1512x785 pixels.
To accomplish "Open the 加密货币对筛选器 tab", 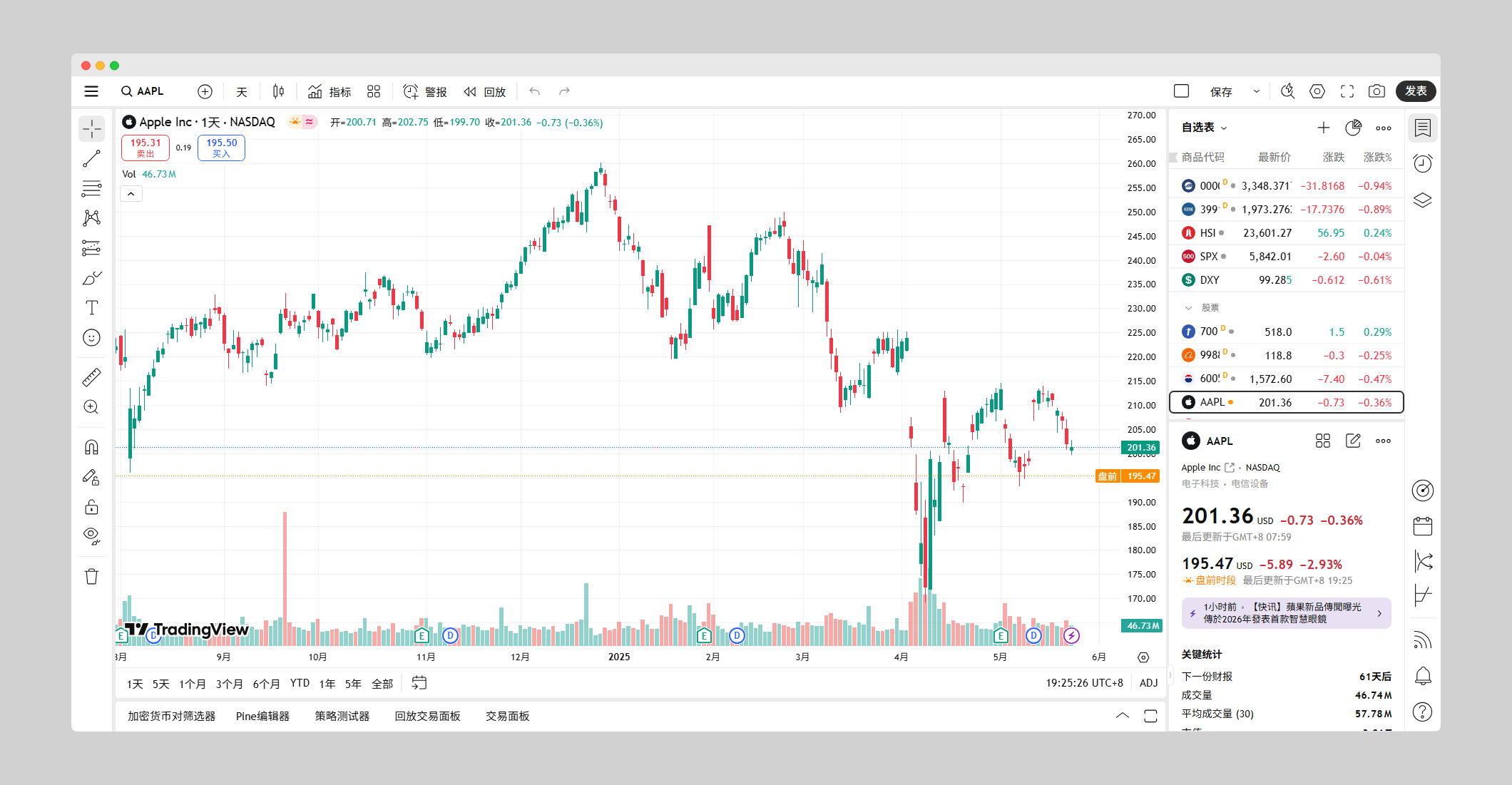I will tap(171, 716).
